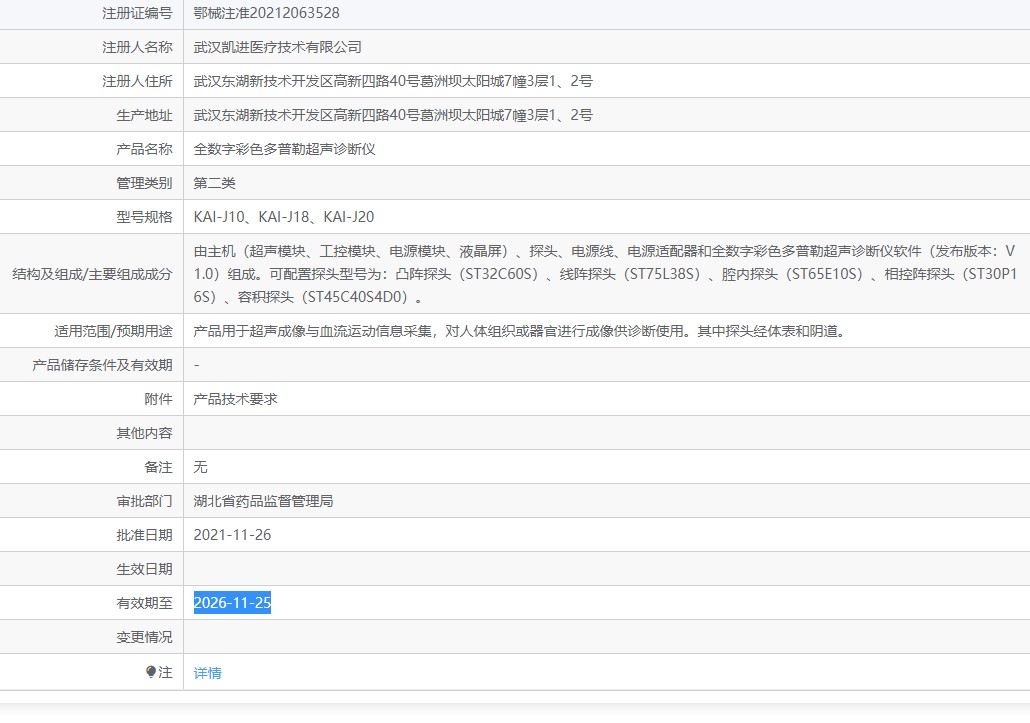Click the 生产地址 address value
Viewport: 1030px width, 723px height.
click(x=393, y=116)
